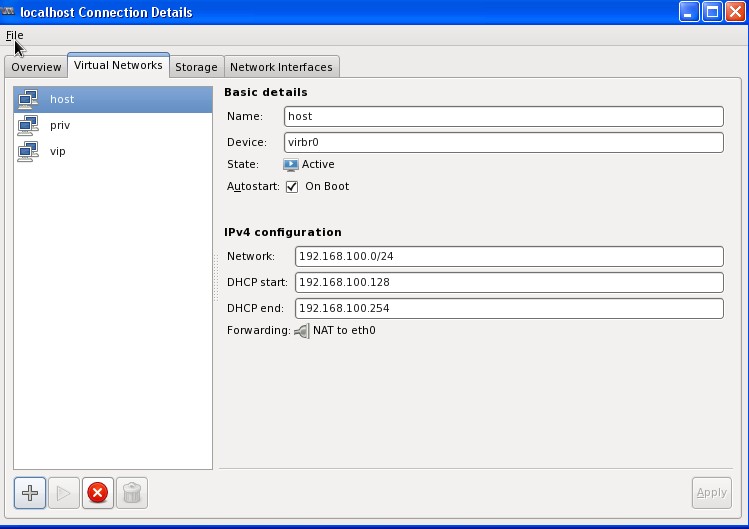Open the Network Interfaces tab
This screenshot has height=529, width=749.
281,67
